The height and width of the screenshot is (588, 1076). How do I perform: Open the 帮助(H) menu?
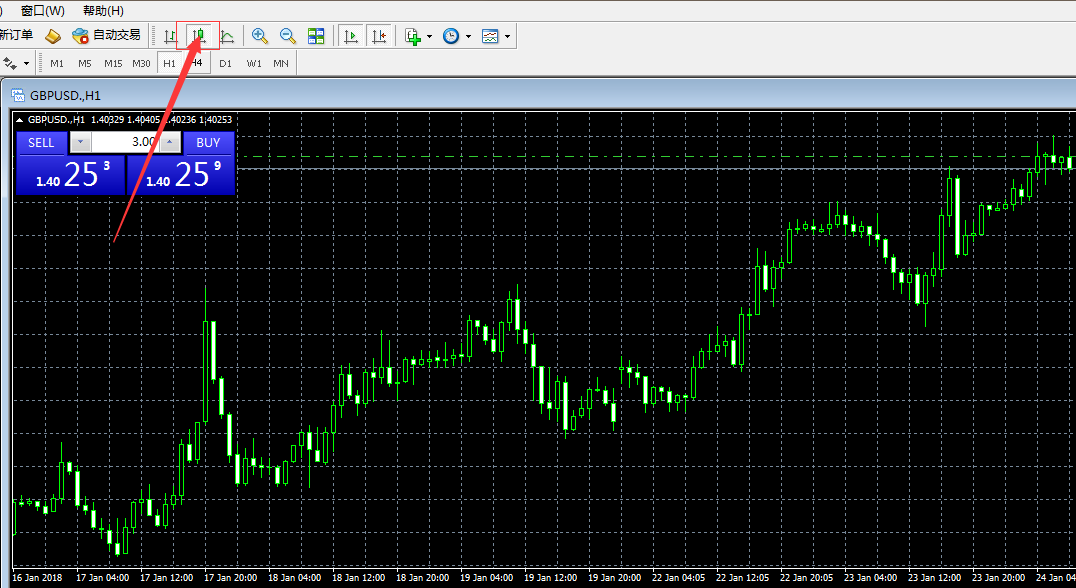103,10
